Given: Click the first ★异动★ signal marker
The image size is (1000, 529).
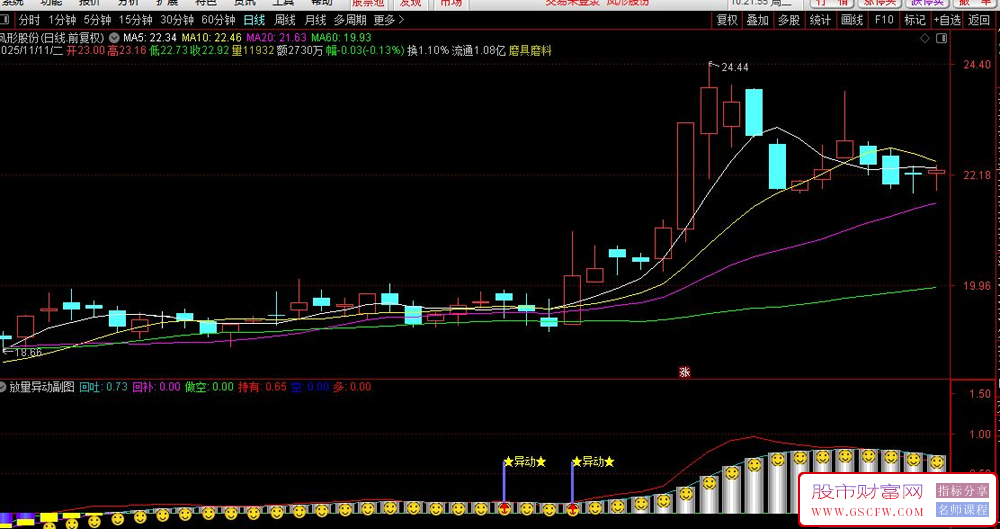Looking at the screenshot, I should pos(524,461).
